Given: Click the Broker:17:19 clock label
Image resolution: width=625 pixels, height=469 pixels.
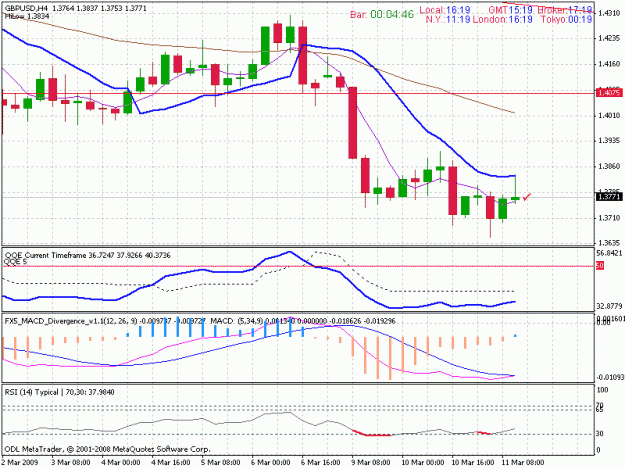Looking at the screenshot, I should coord(565,10).
